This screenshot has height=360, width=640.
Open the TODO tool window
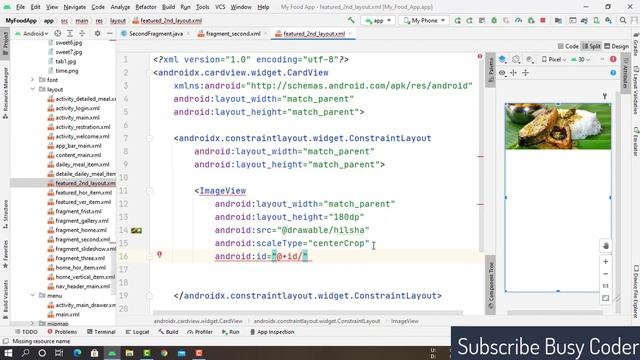click(x=26, y=332)
